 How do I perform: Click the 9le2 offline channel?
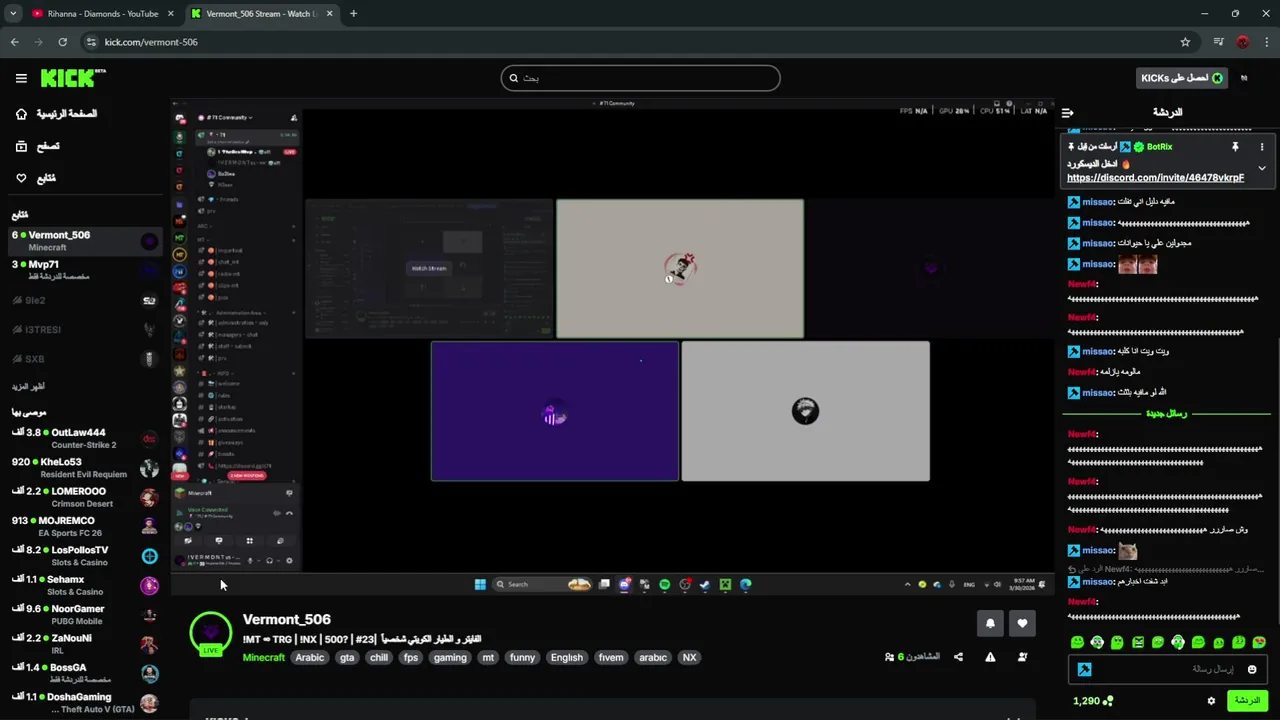tap(84, 300)
